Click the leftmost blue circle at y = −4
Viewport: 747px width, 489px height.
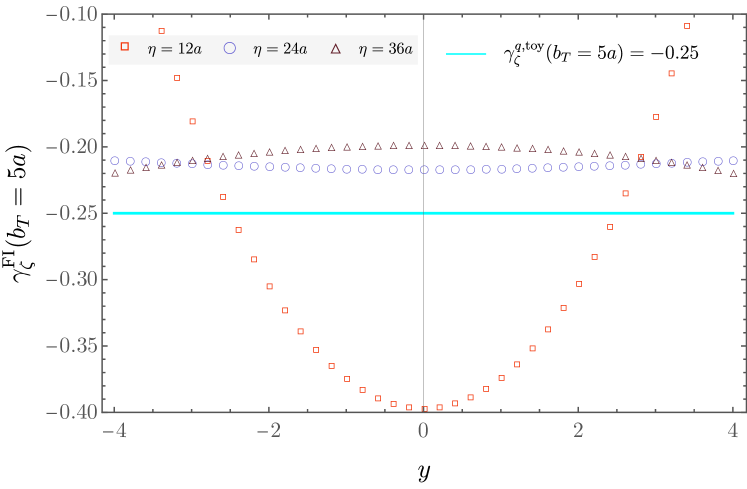114,161
